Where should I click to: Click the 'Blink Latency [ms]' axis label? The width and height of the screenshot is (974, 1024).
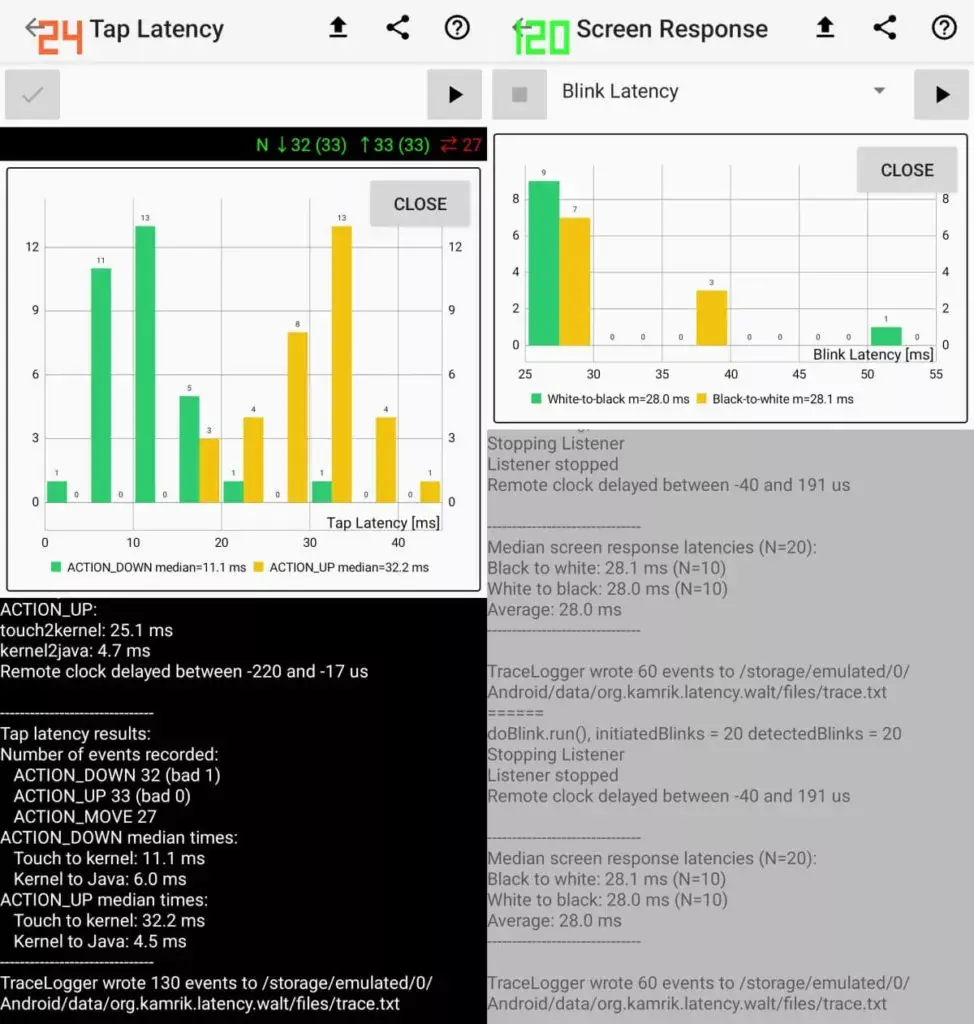[873, 354]
